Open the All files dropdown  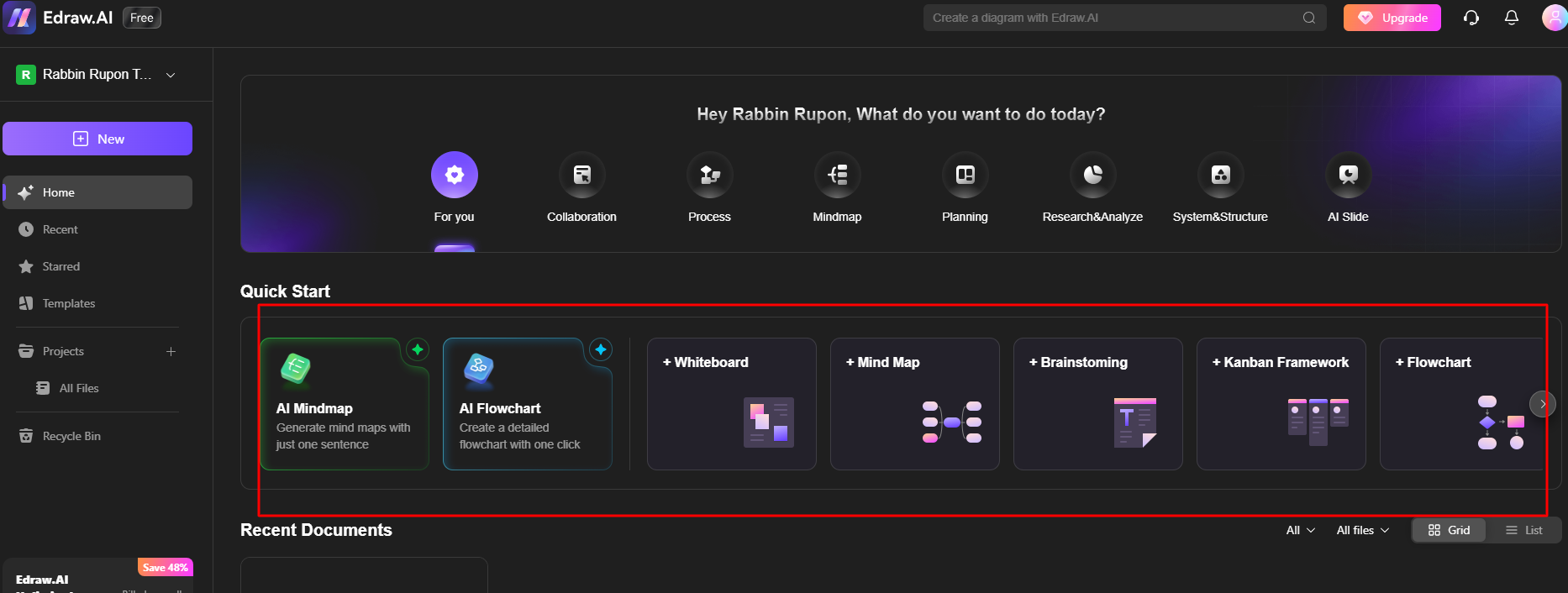pyautogui.click(x=1363, y=530)
